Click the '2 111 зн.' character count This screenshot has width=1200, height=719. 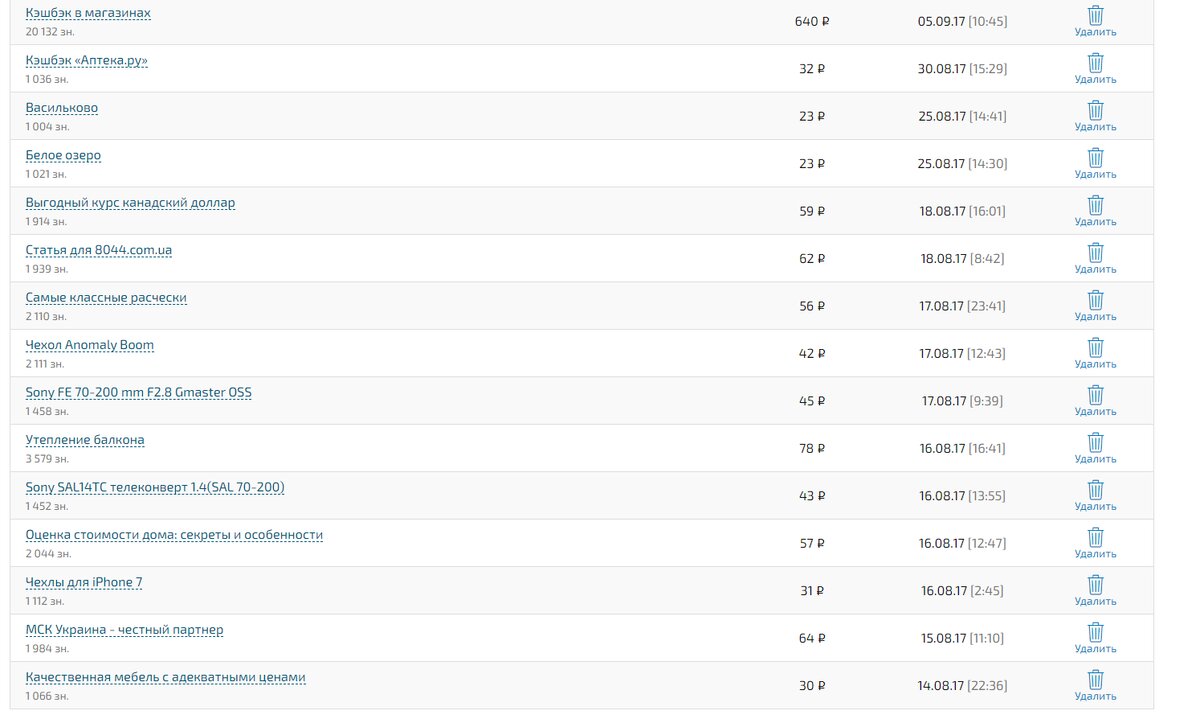click(x=46, y=364)
